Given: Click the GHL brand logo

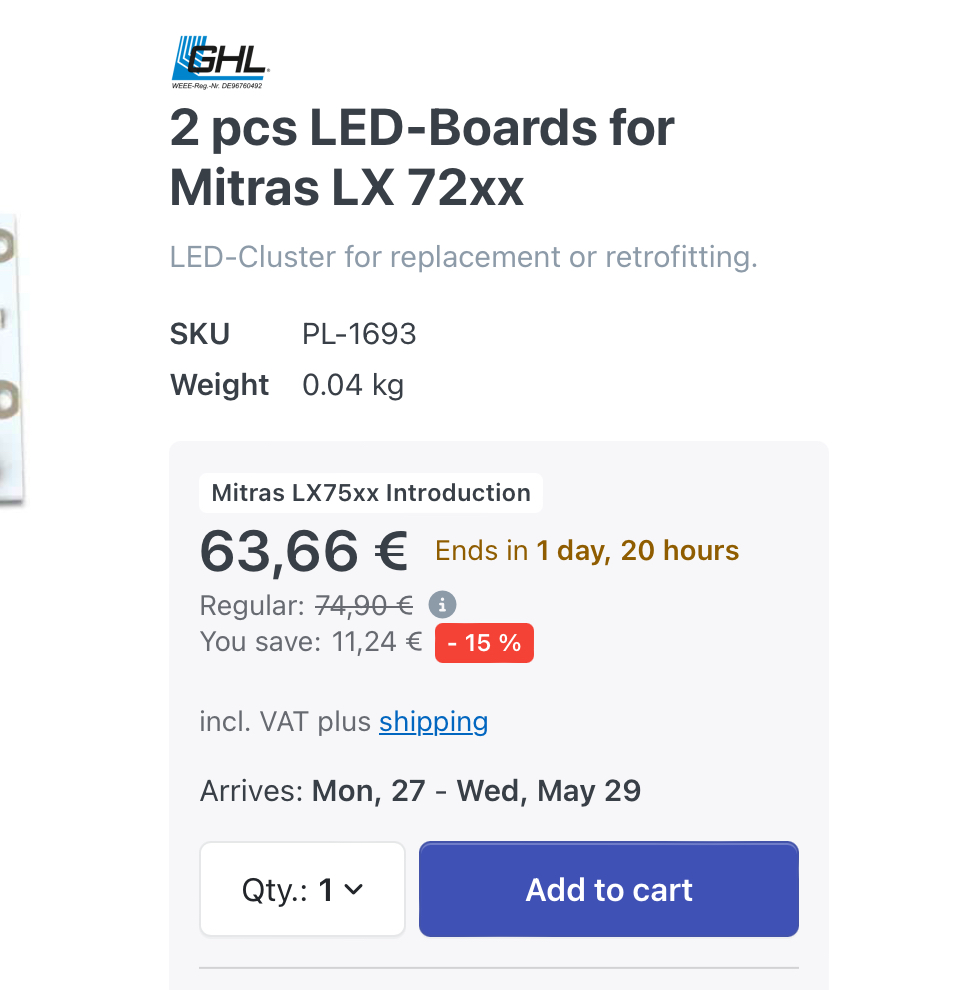Looking at the screenshot, I should click(220, 62).
